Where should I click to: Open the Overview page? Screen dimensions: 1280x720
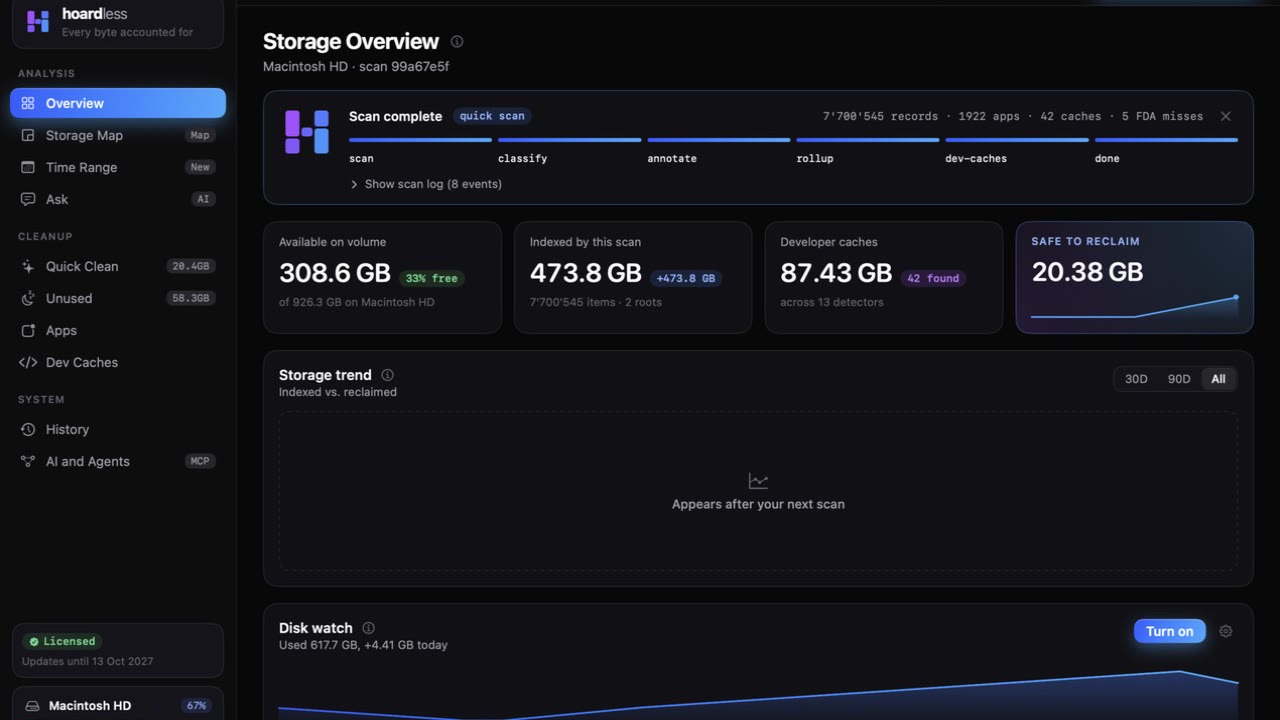pos(118,103)
